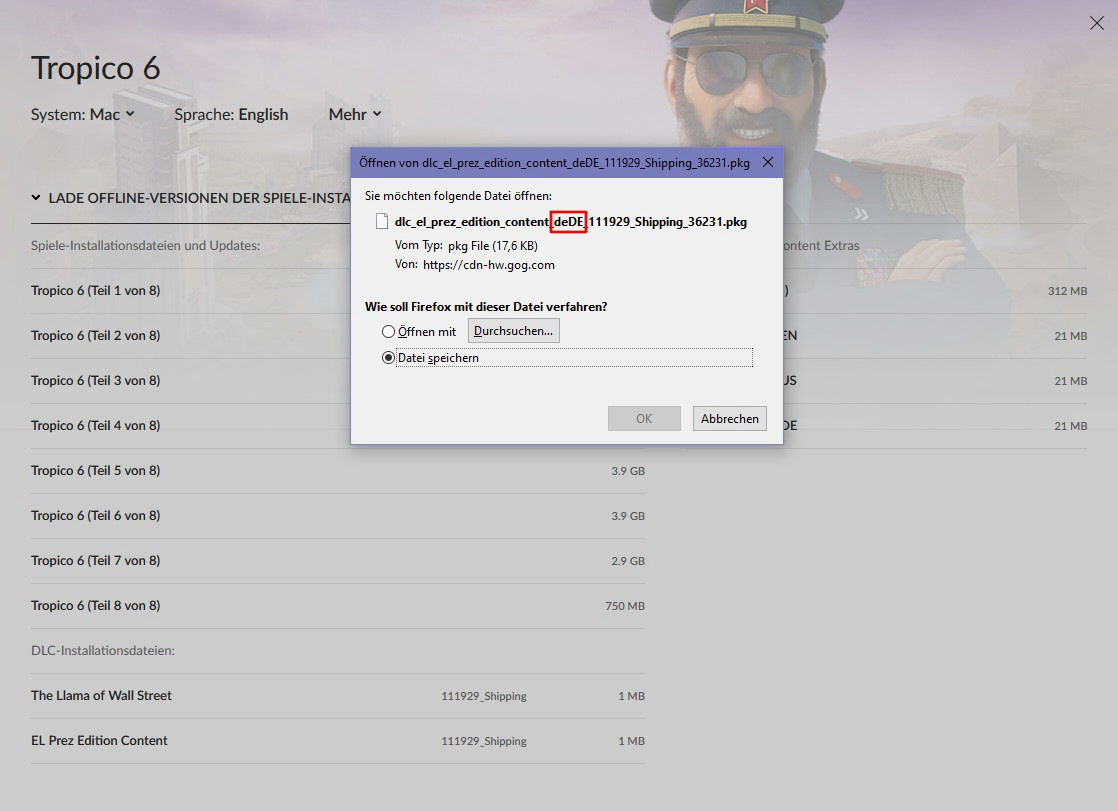Click the Durchsuchen... button
This screenshot has height=811, width=1118.
[513, 331]
